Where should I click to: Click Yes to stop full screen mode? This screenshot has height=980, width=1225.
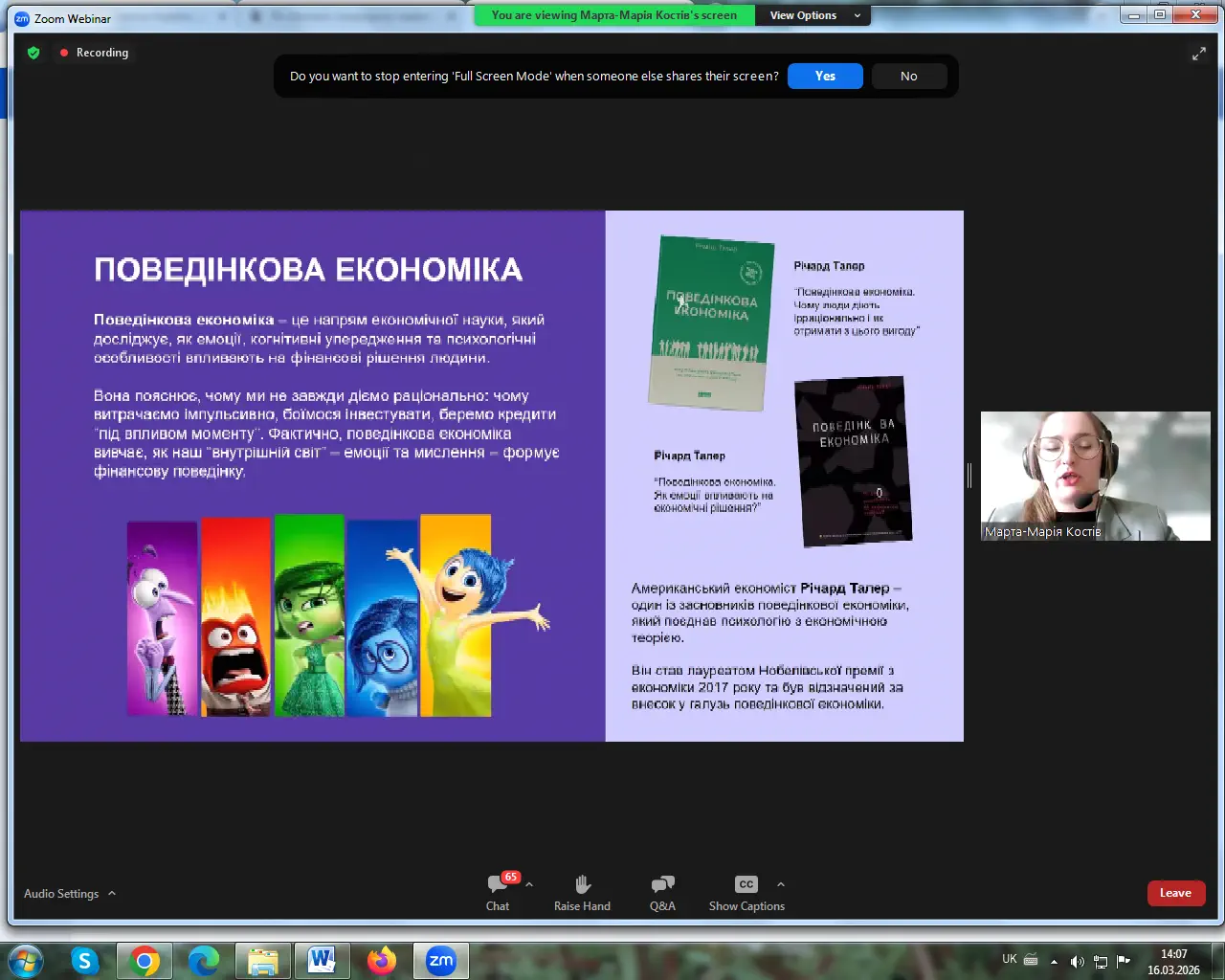tap(825, 77)
